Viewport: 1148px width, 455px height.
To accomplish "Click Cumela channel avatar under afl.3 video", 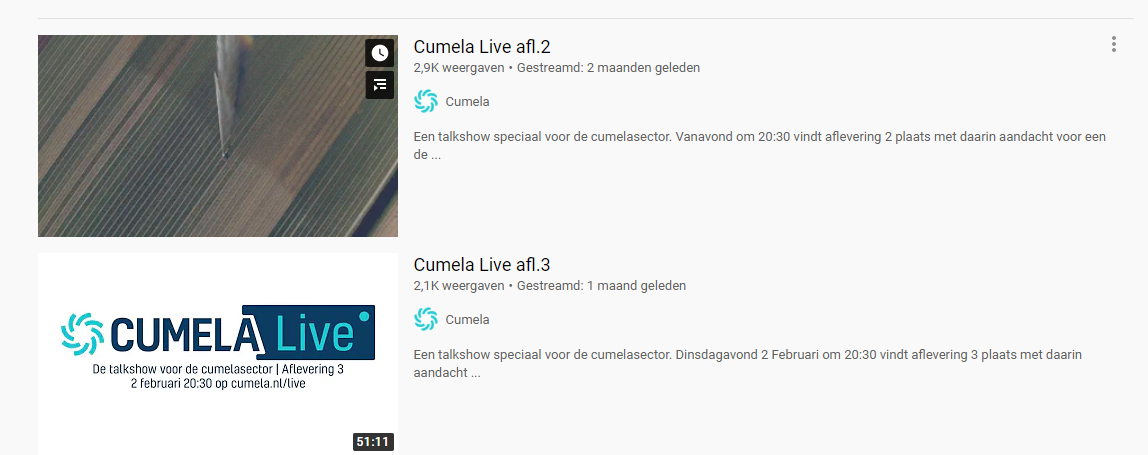I will tap(425, 319).
